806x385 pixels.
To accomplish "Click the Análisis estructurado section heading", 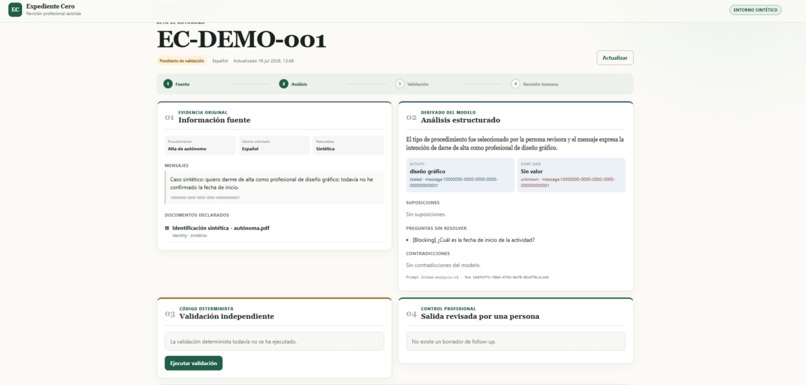I will click(x=460, y=120).
